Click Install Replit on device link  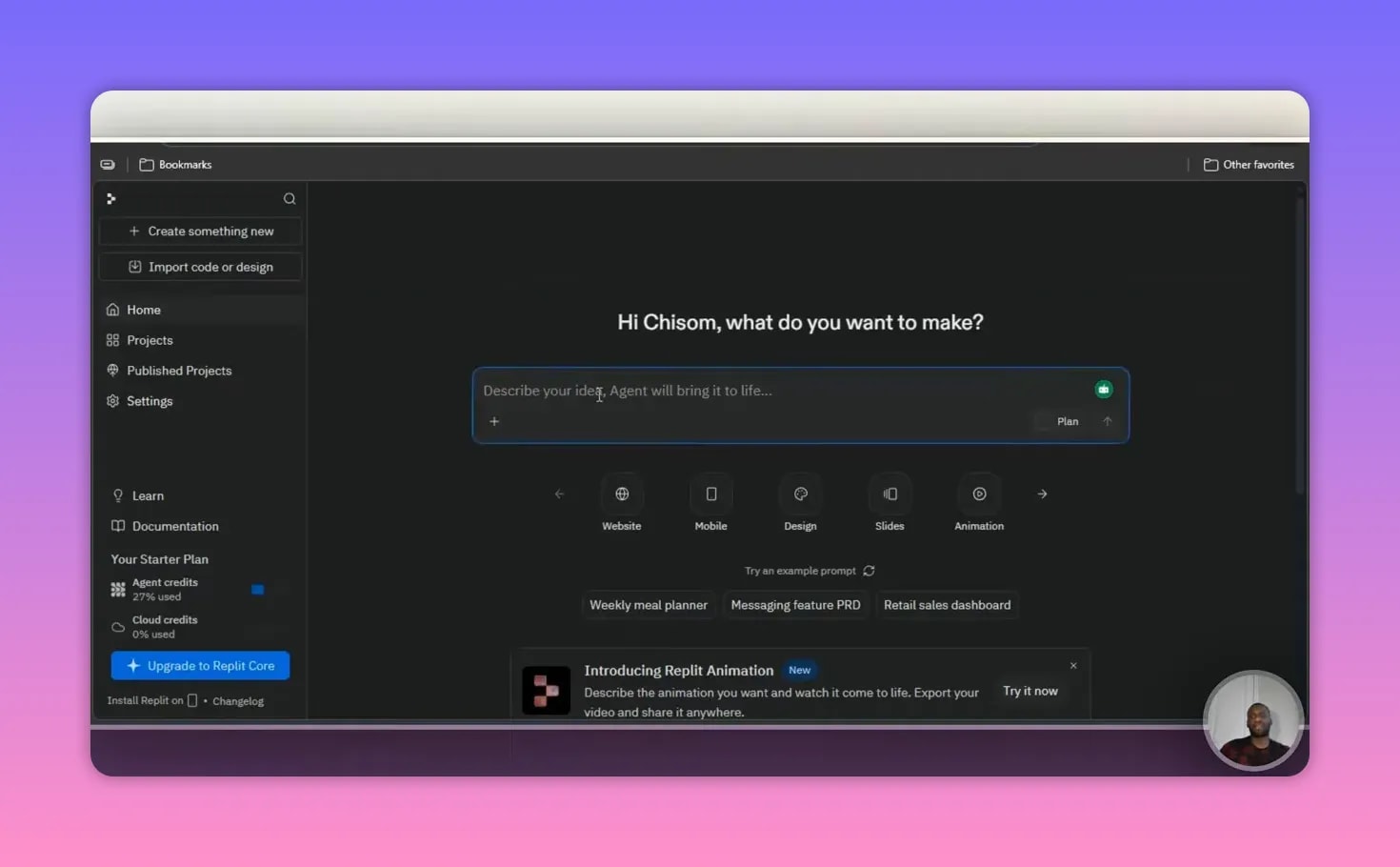152,700
